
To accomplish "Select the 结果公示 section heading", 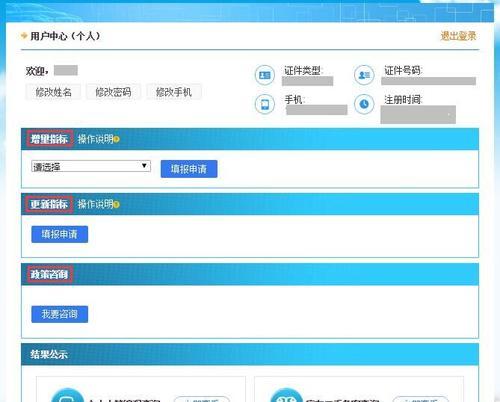I will pos(49,354).
